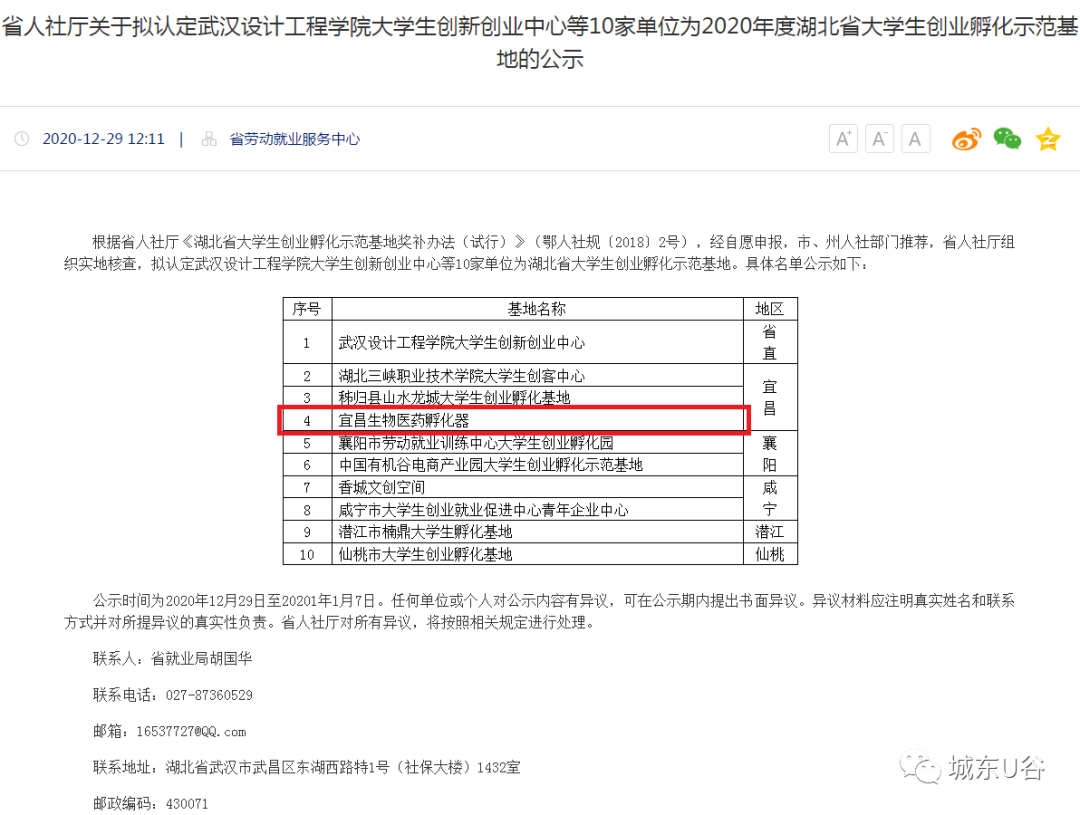Click the clock icon beside publish date
The image size is (1080, 815).
(22, 139)
